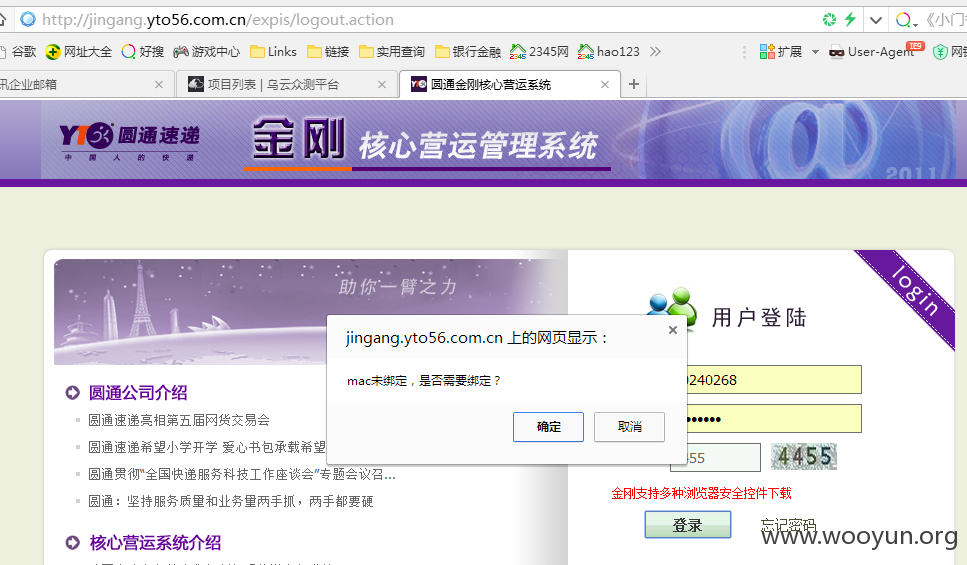Open 圆通：坚持服务质量和业务量两手抓 news item
Screen dimensions: 967x565
(231, 501)
